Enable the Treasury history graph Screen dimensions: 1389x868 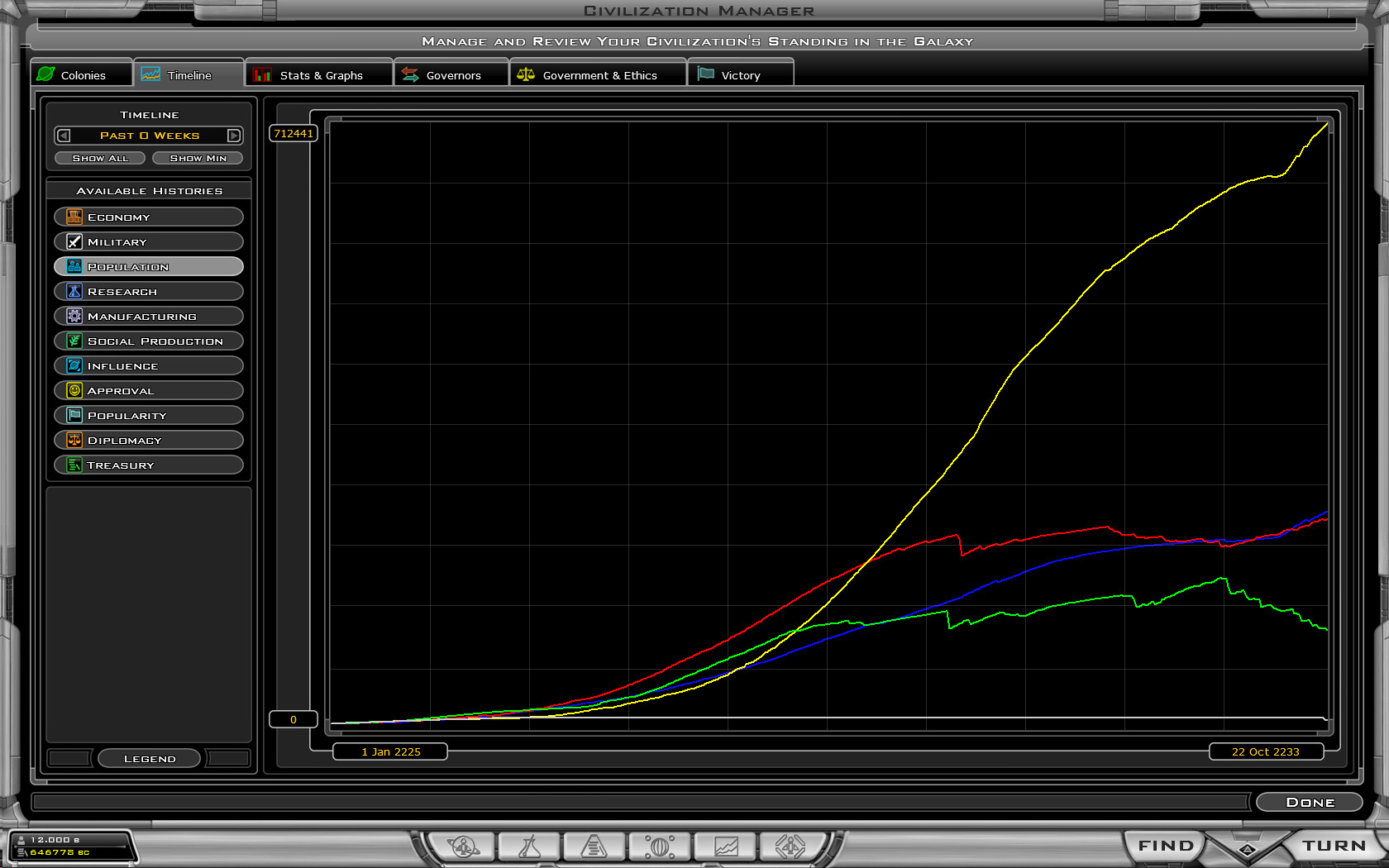pos(149,465)
